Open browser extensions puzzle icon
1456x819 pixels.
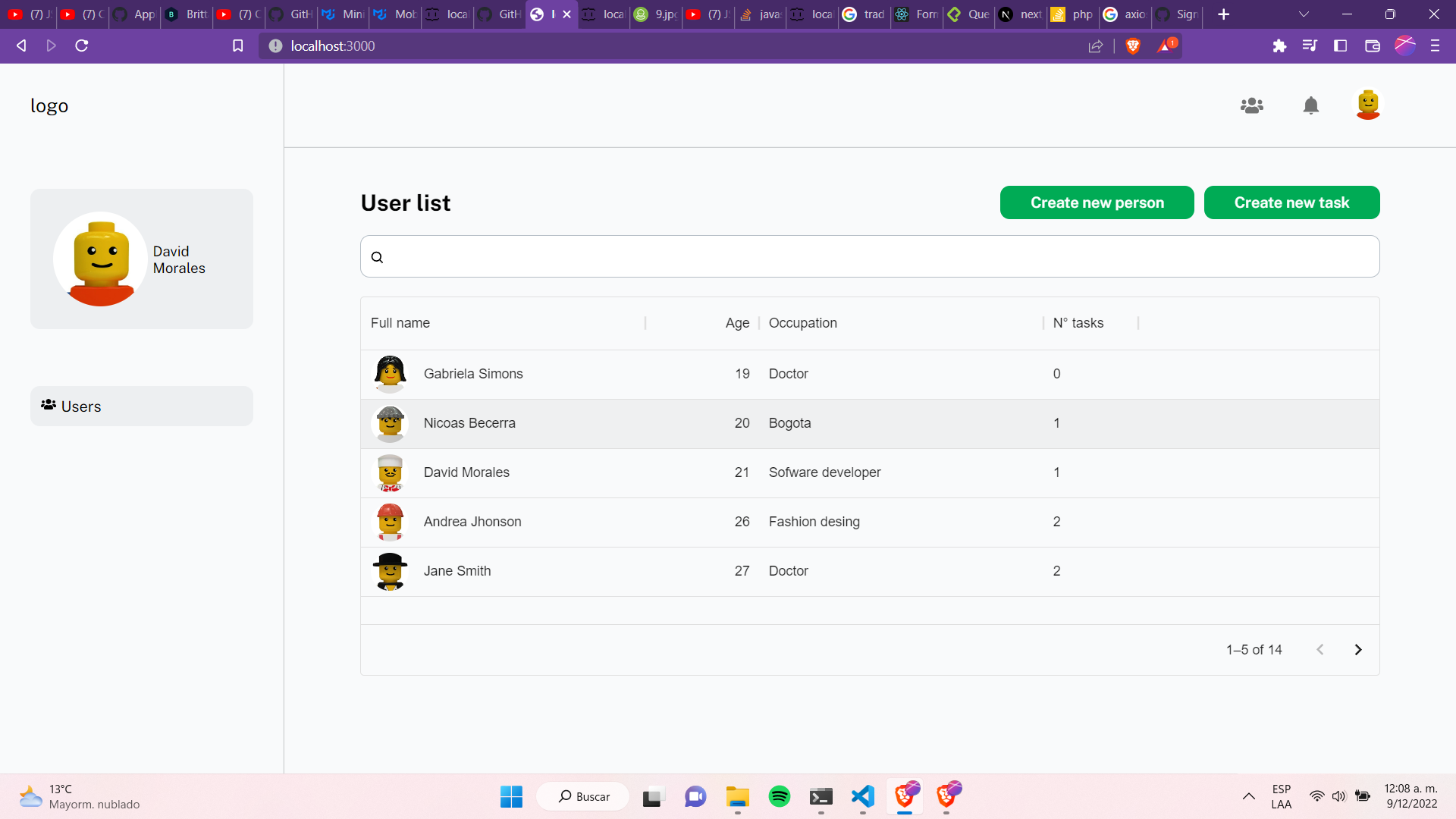click(1279, 46)
